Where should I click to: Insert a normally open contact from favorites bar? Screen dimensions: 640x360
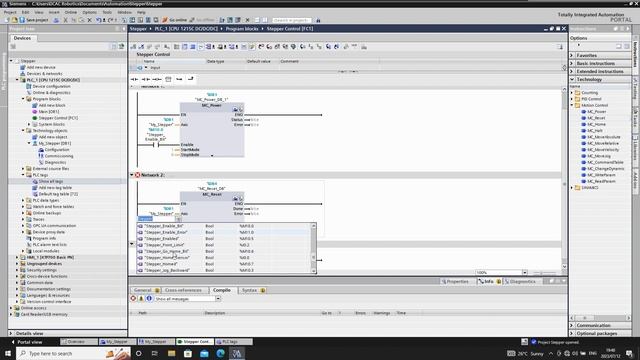point(134,79)
